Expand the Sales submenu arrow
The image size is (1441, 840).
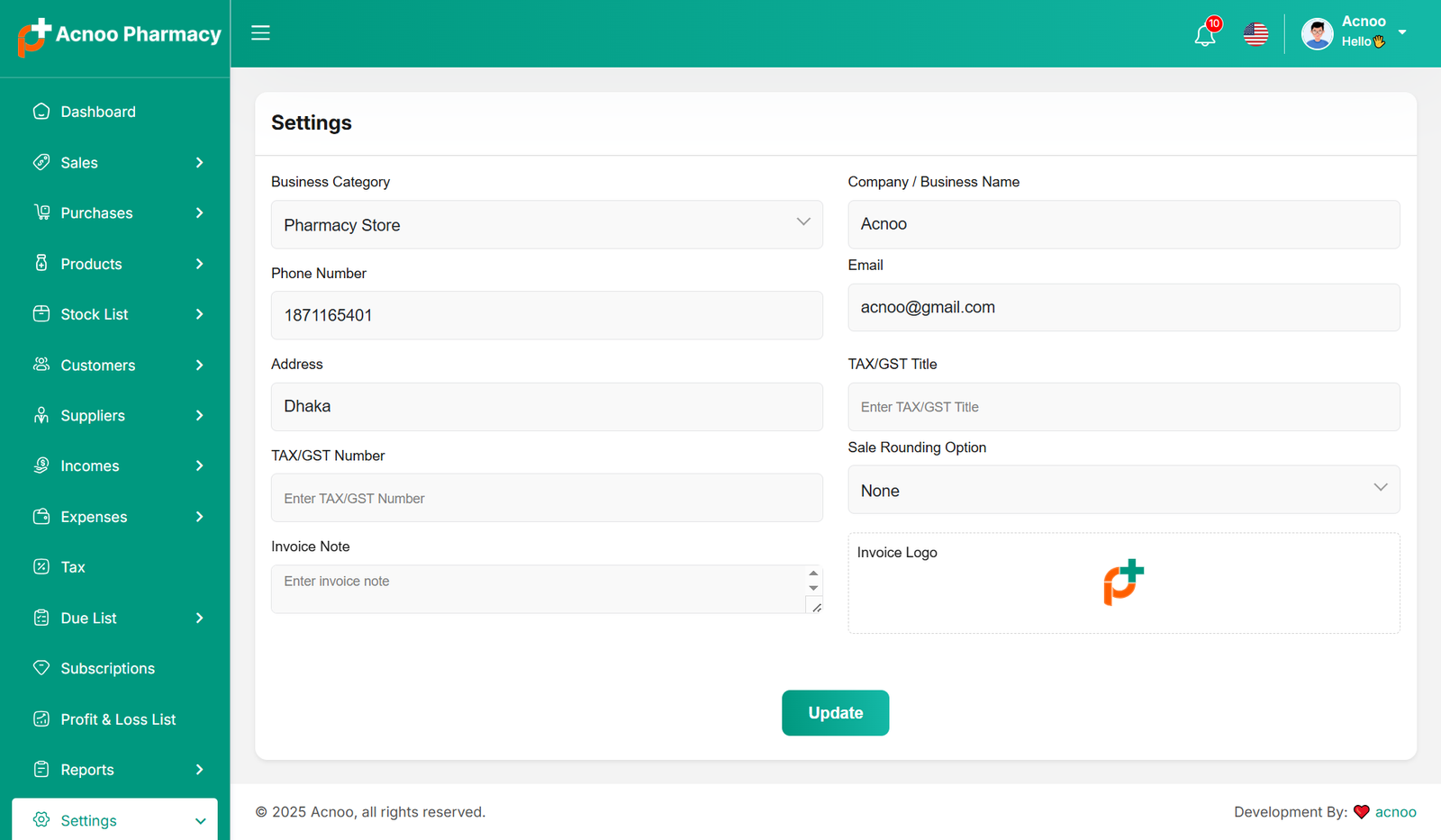point(199,163)
